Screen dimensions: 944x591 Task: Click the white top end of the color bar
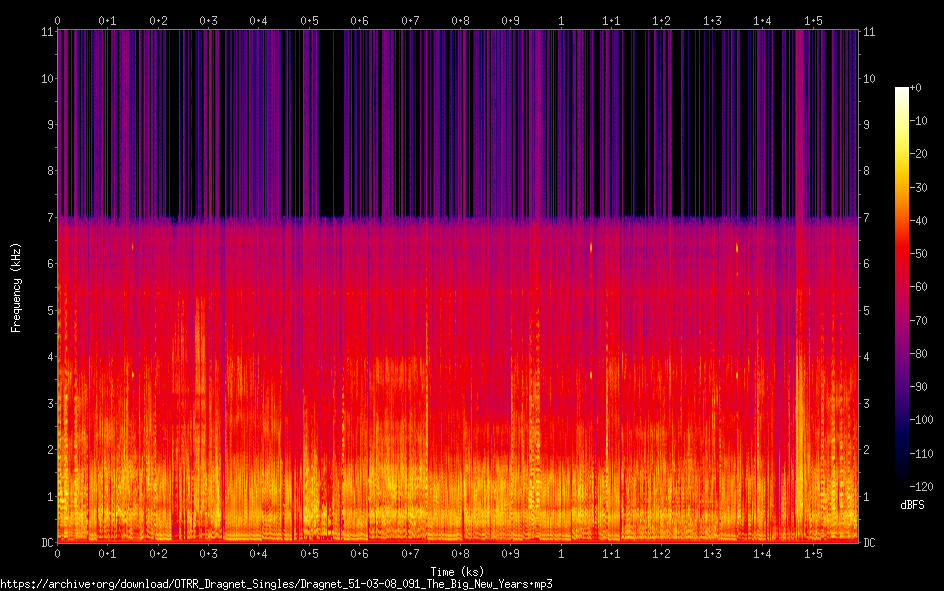902,92
